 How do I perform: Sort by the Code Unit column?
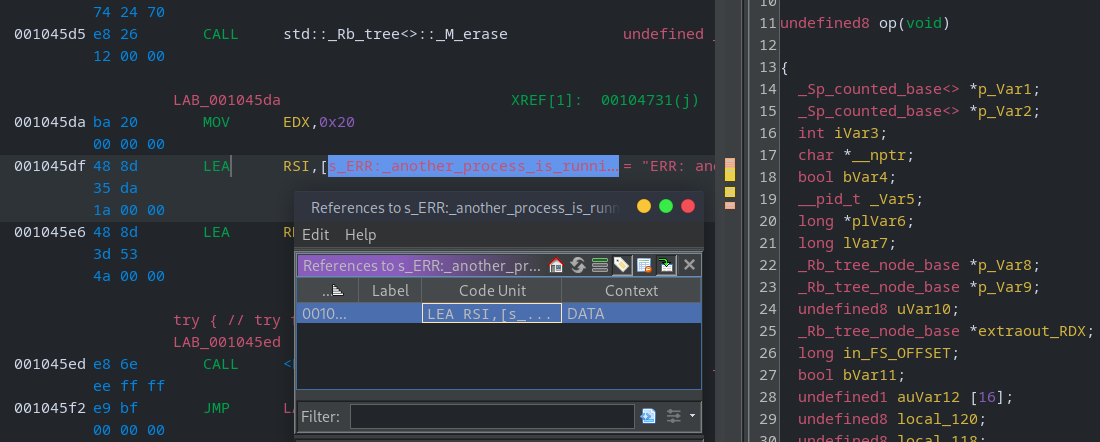(x=492, y=290)
